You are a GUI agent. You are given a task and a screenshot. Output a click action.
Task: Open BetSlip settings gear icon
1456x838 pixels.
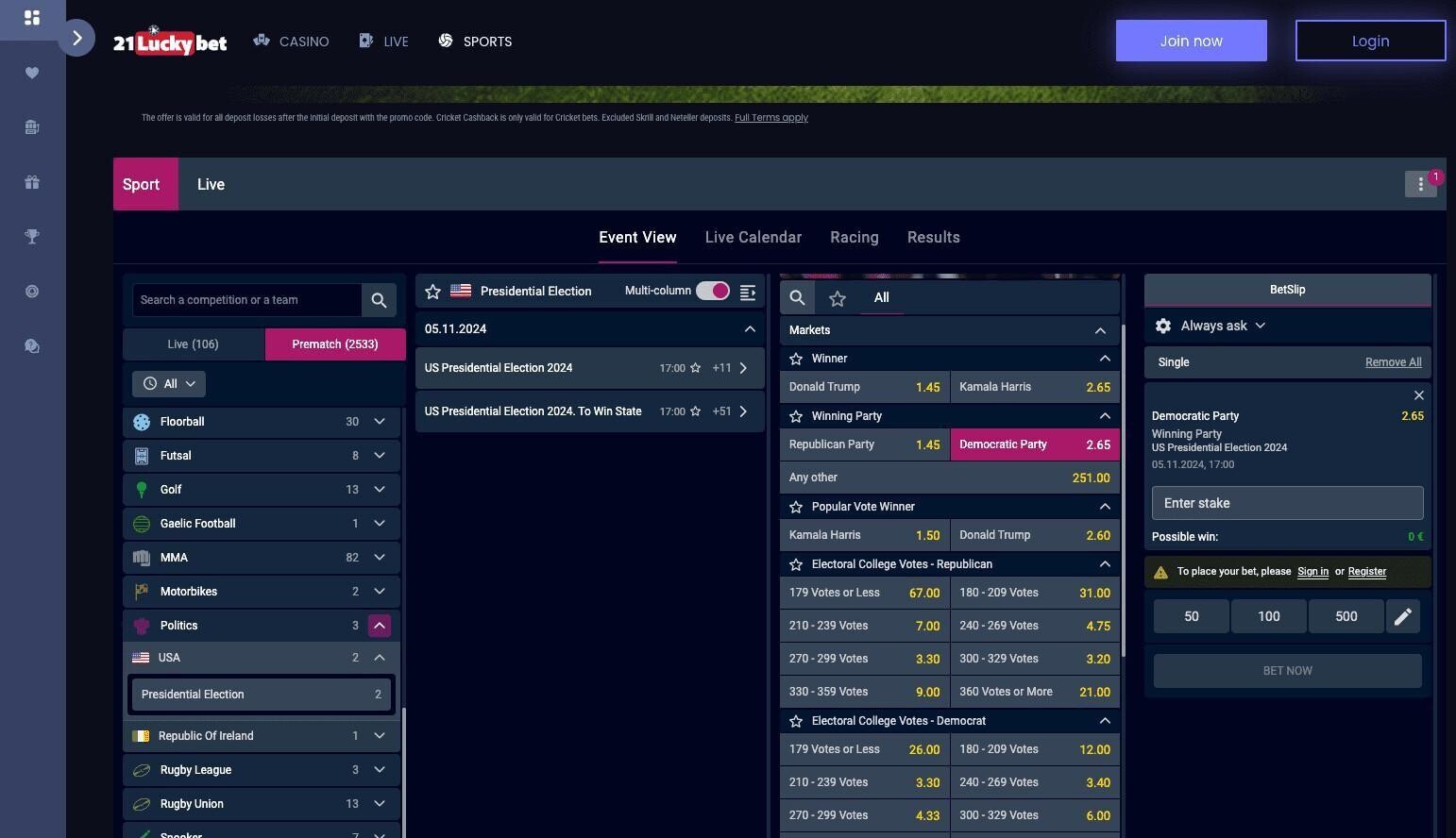point(1163,326)
